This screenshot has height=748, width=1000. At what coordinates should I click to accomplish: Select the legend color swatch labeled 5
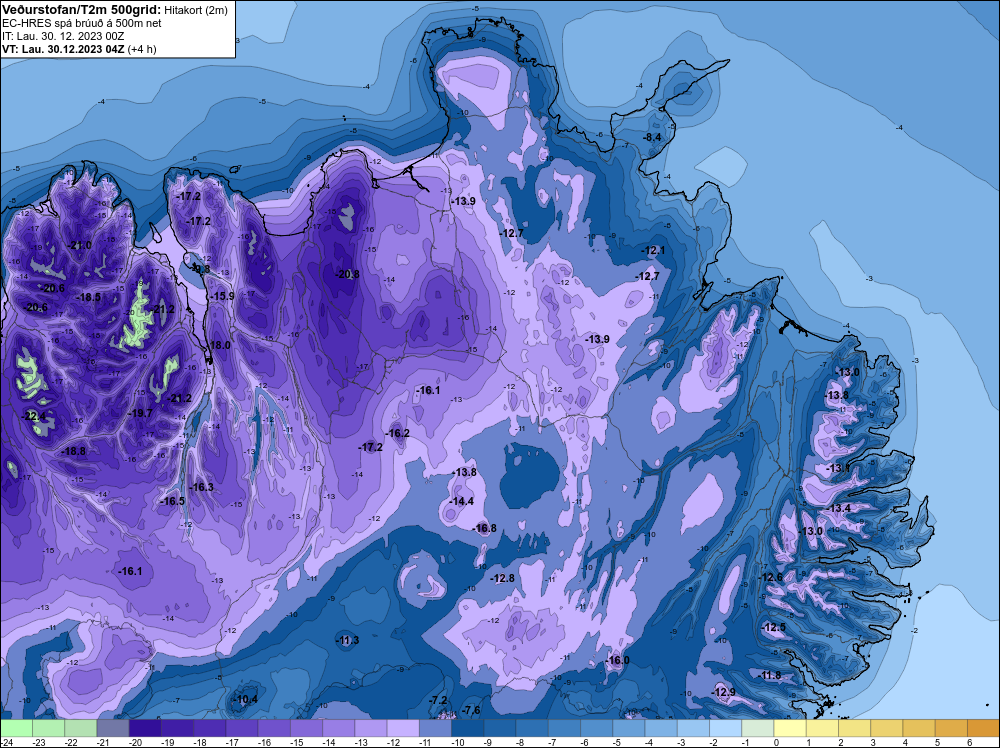point(952,728)
